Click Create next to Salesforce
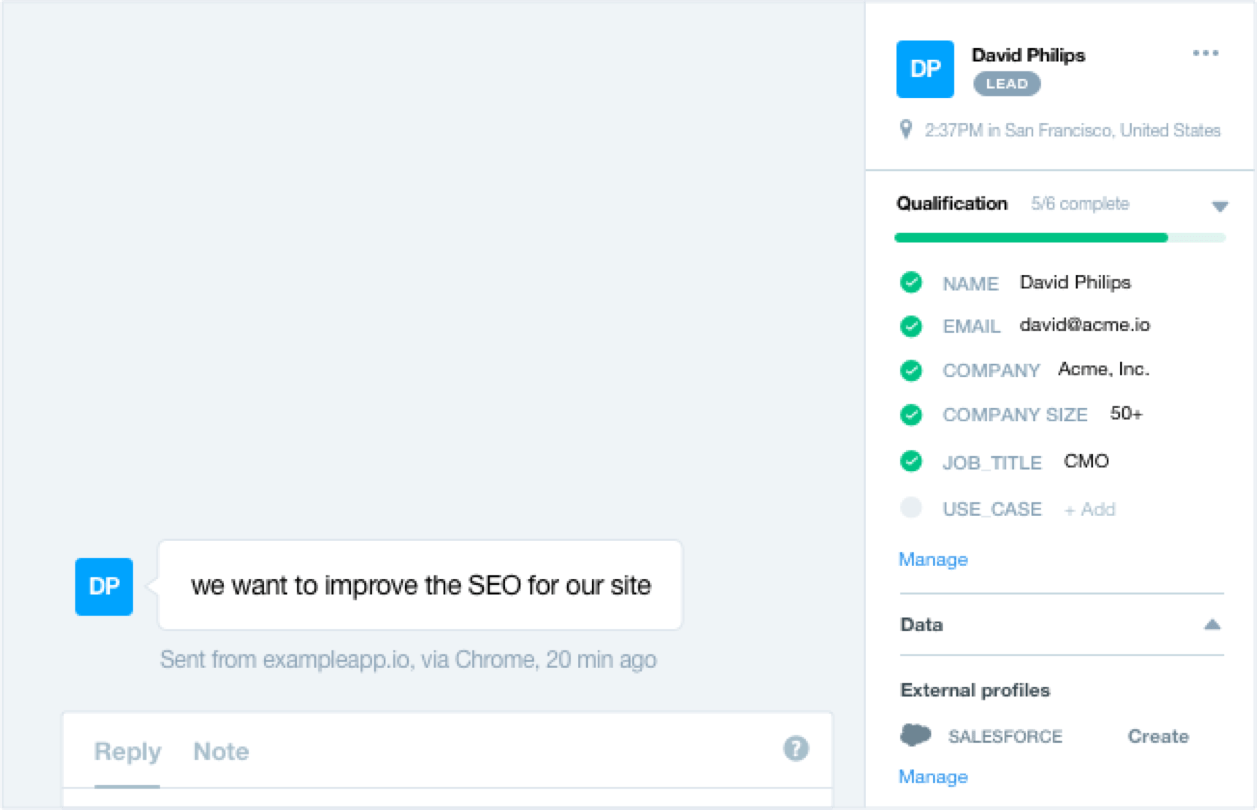Viewport: 1257px width, 810px height. point(1157,735)
